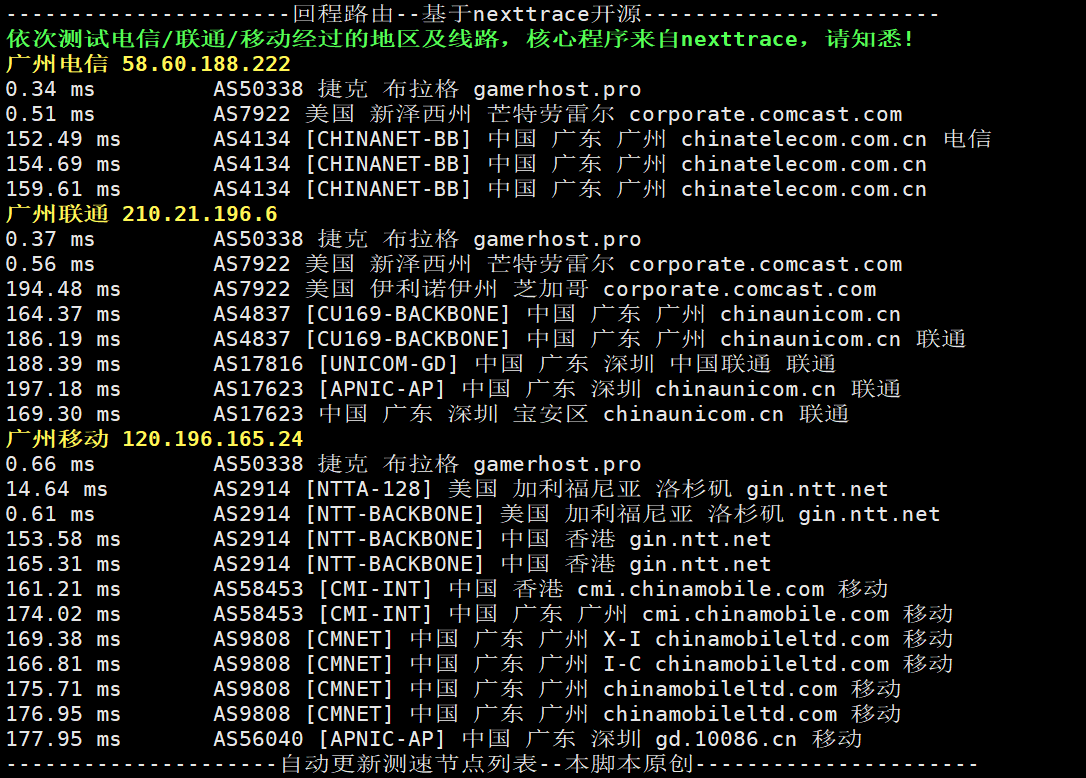
Task: Click the 广州联通 210.21.196.6 heading
Action: point(141,215)
